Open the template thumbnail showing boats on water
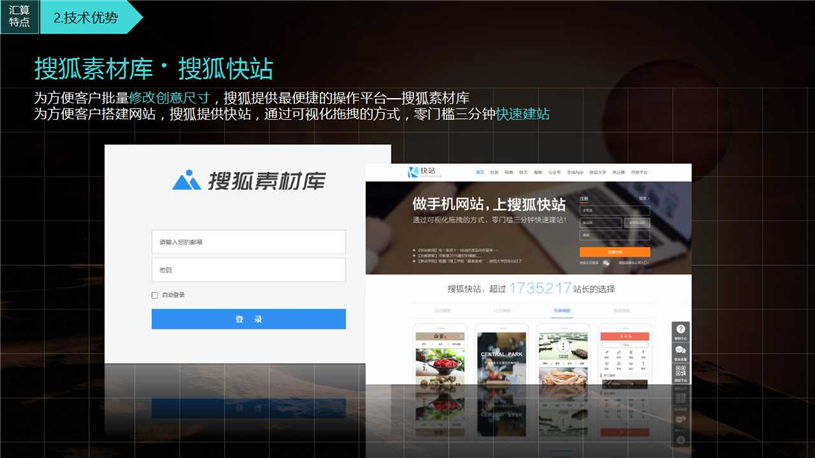The image size is (815, 458). pyautogui.click(x=563, y=358)
